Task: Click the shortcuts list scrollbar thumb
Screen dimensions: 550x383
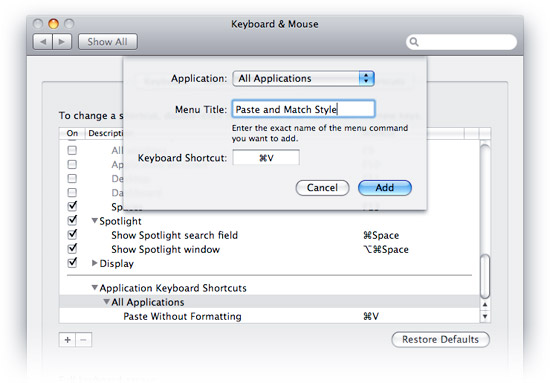Action: (485, 276)
